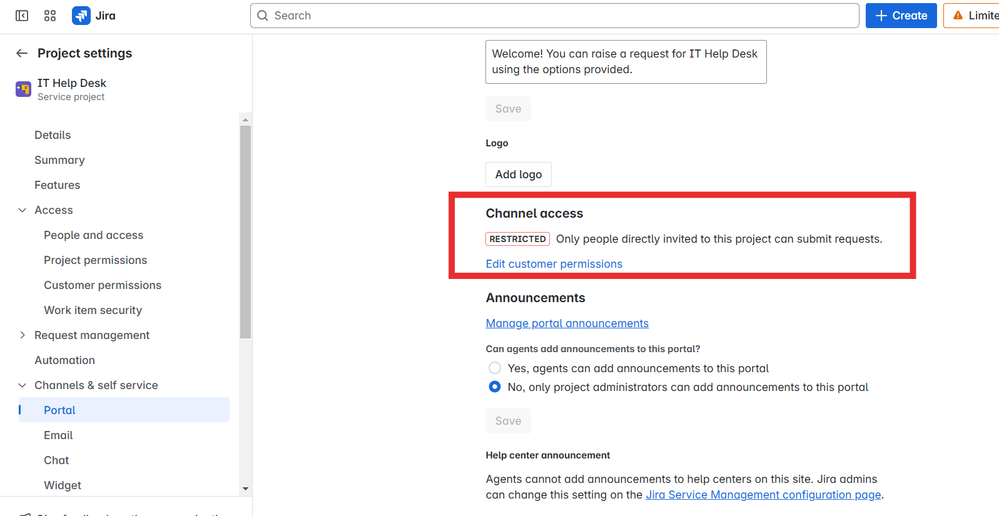Click the search magnifier icon
The image size is (999, 516).
pyautogui.click(x=262, y=16)
